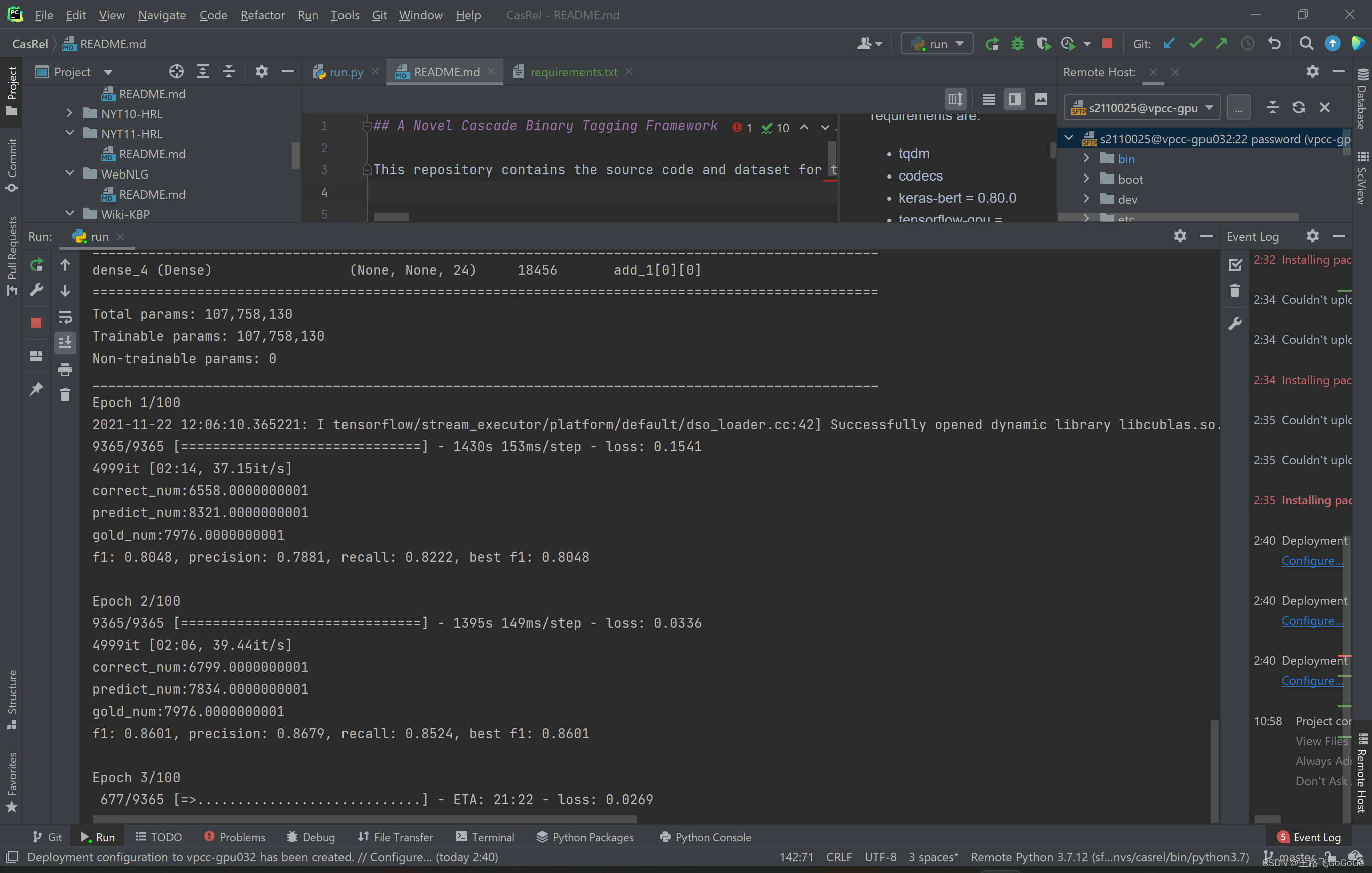Toggle scroll to end in Run console

(x=65, y=342)
